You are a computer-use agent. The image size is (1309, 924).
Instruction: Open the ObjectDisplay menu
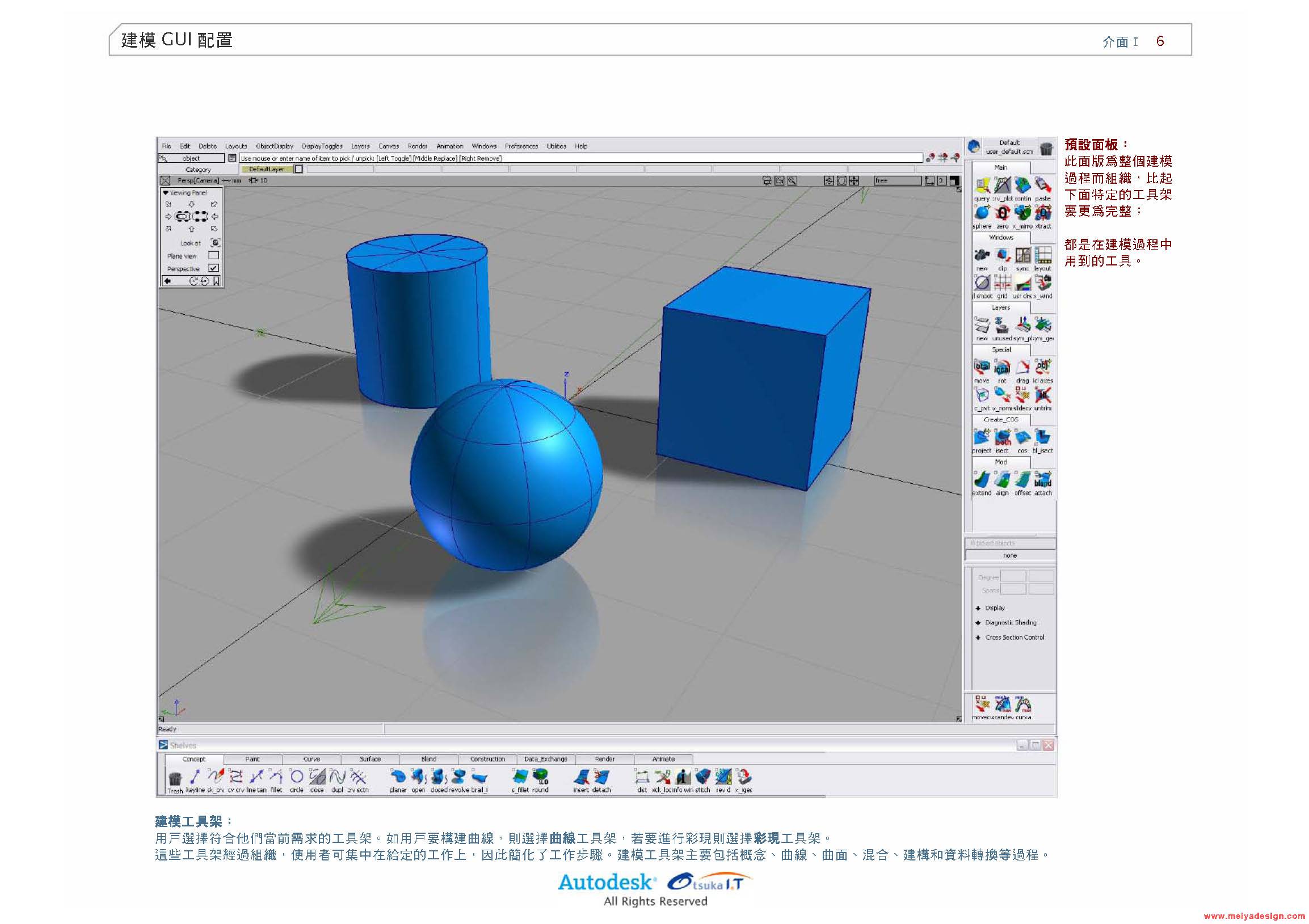pyautogui.click(x=274, y=146)
